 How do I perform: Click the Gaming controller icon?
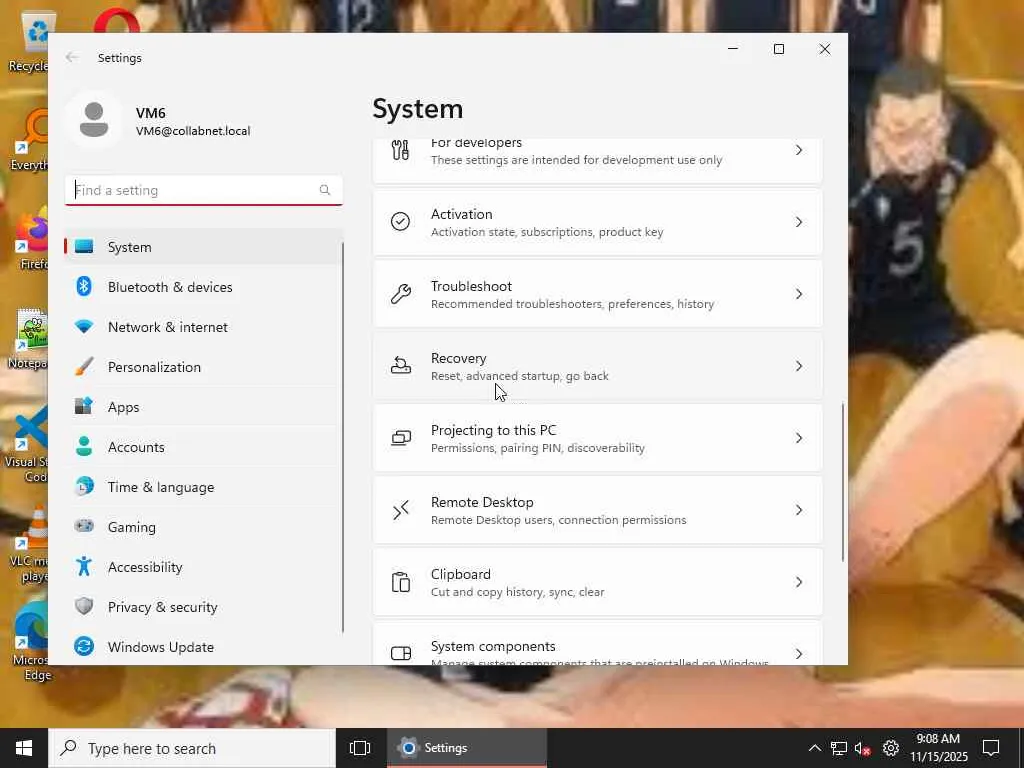(x=84, y=526)
